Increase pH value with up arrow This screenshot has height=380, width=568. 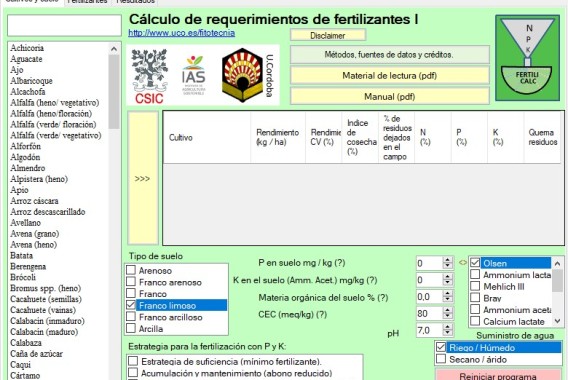point(448,327)
